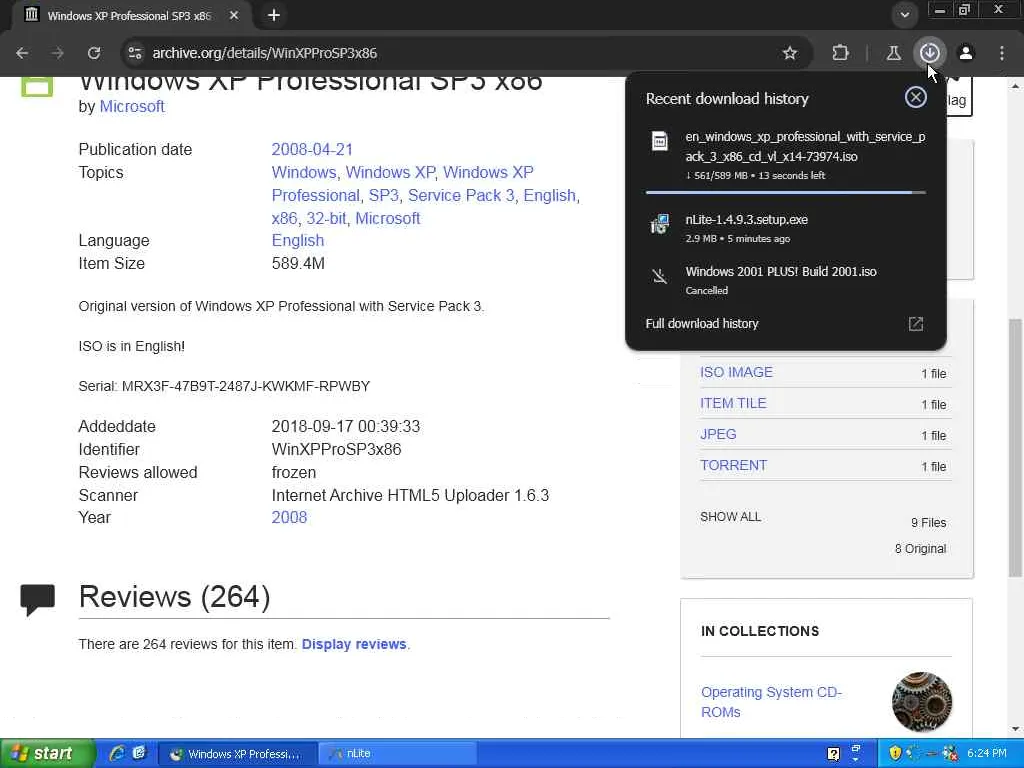This screenshot has height=768, width=1024.
Task: Choose the TORRENT download option
Action: (x=733, y=465)
